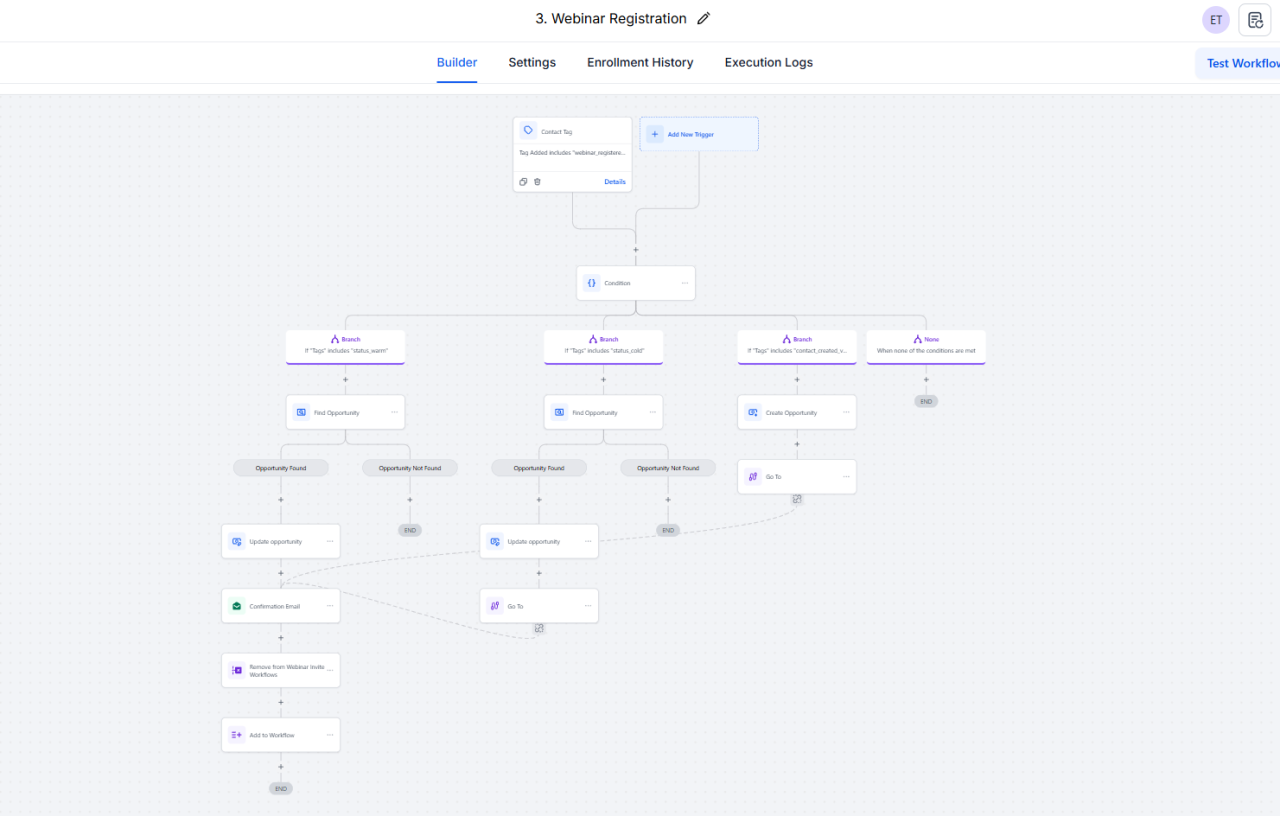The image size is (1280, 816).
Task: Click the END node under the None branch
Action: pos(926,401)
